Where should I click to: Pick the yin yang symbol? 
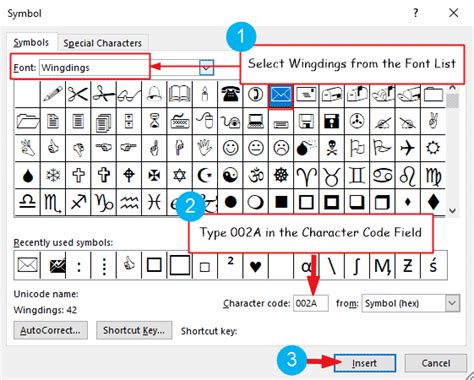(230, 175)
